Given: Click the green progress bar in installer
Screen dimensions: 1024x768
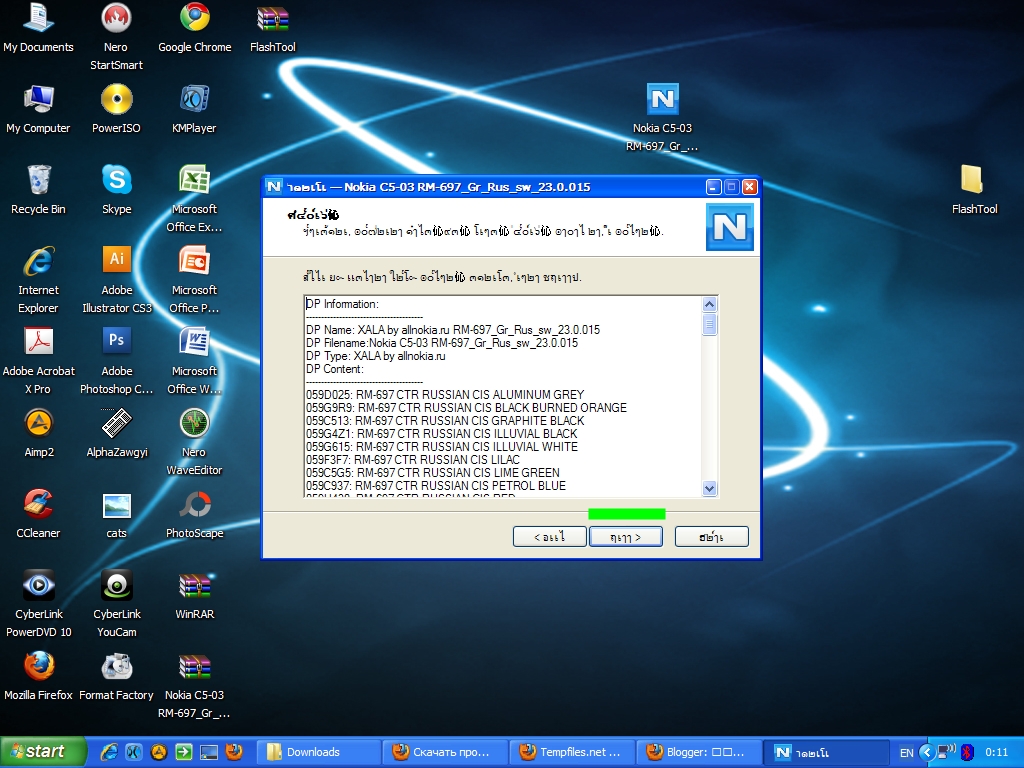Looking at the screenshot, I should pos(626,514).
